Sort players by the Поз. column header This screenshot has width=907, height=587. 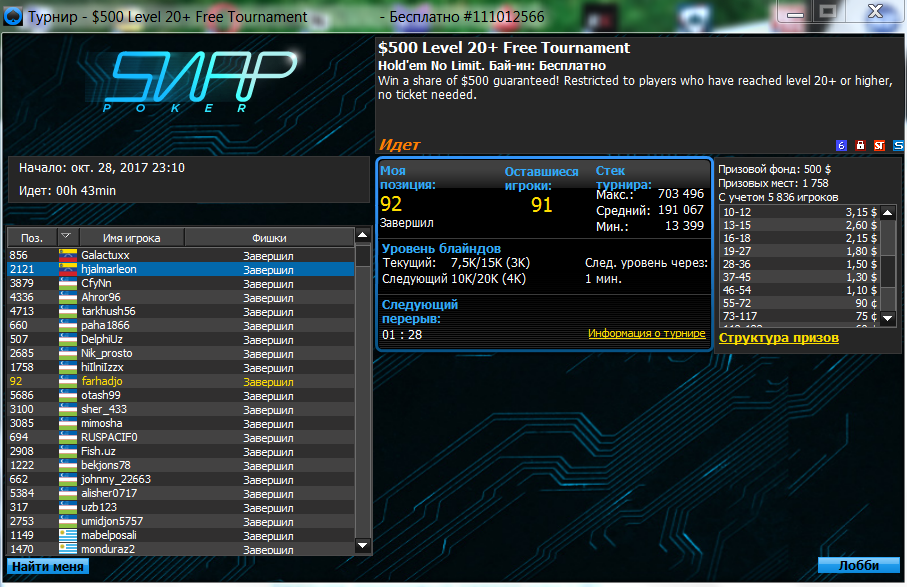click(x=32, y=238)
